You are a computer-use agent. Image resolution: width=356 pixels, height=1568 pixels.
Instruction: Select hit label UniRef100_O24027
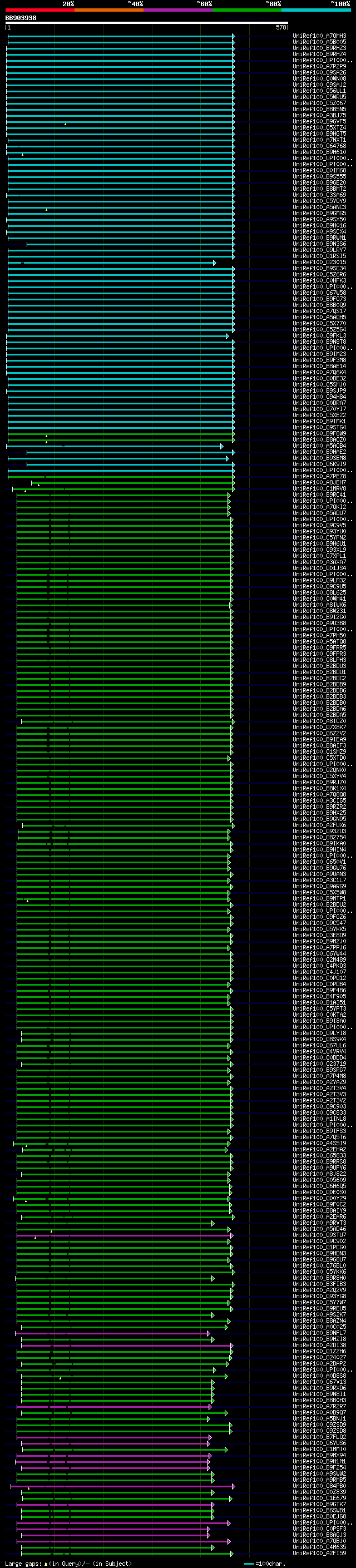(x=319, y=1357)
